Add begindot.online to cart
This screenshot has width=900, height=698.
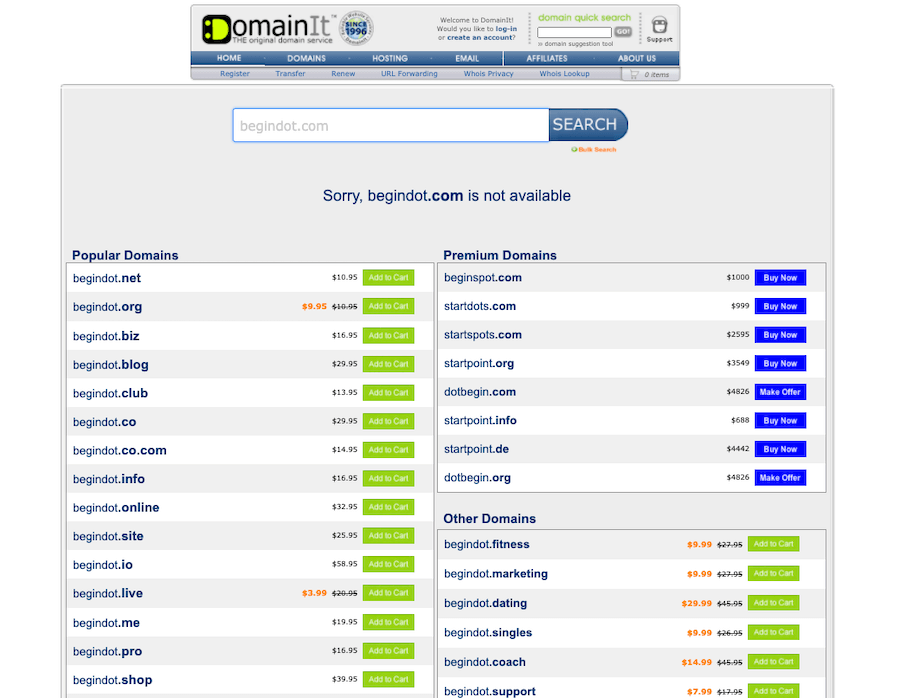click(x=389, y=507)
